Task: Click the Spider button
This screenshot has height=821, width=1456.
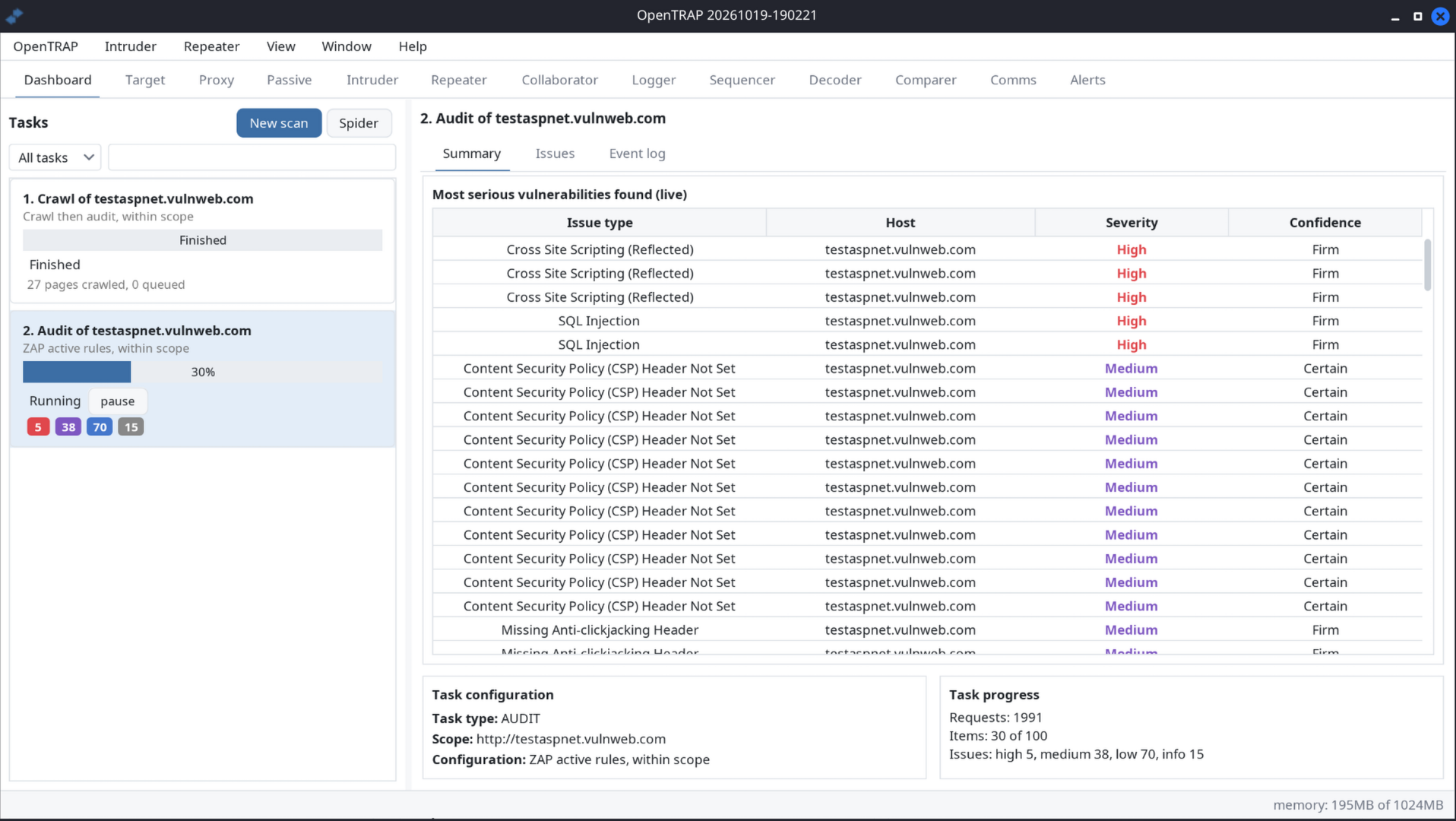Action: tap(359, 123)
